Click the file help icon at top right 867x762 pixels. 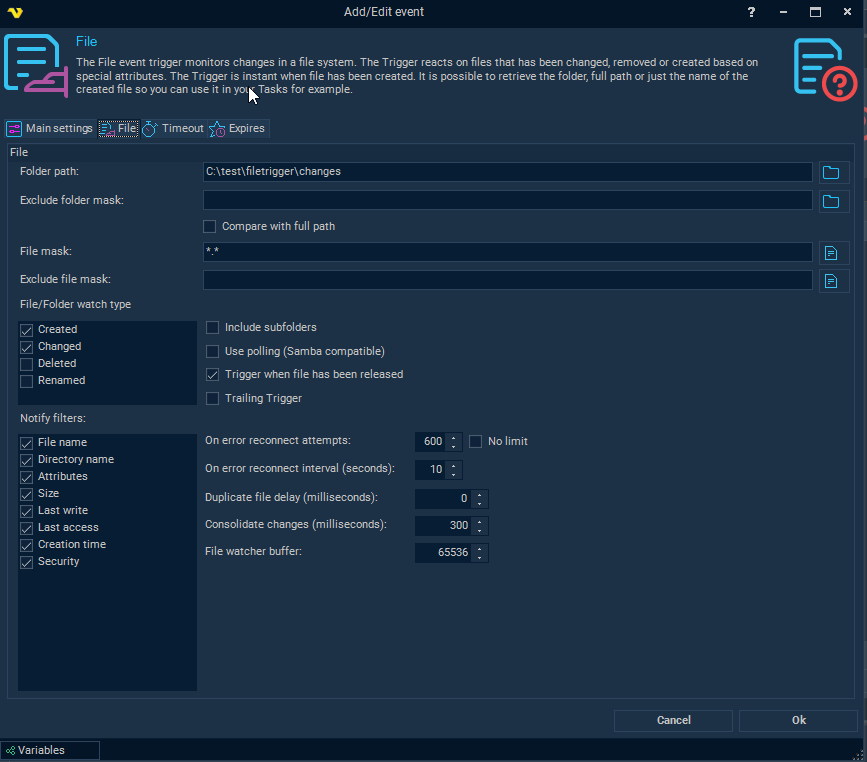point(824,68)
